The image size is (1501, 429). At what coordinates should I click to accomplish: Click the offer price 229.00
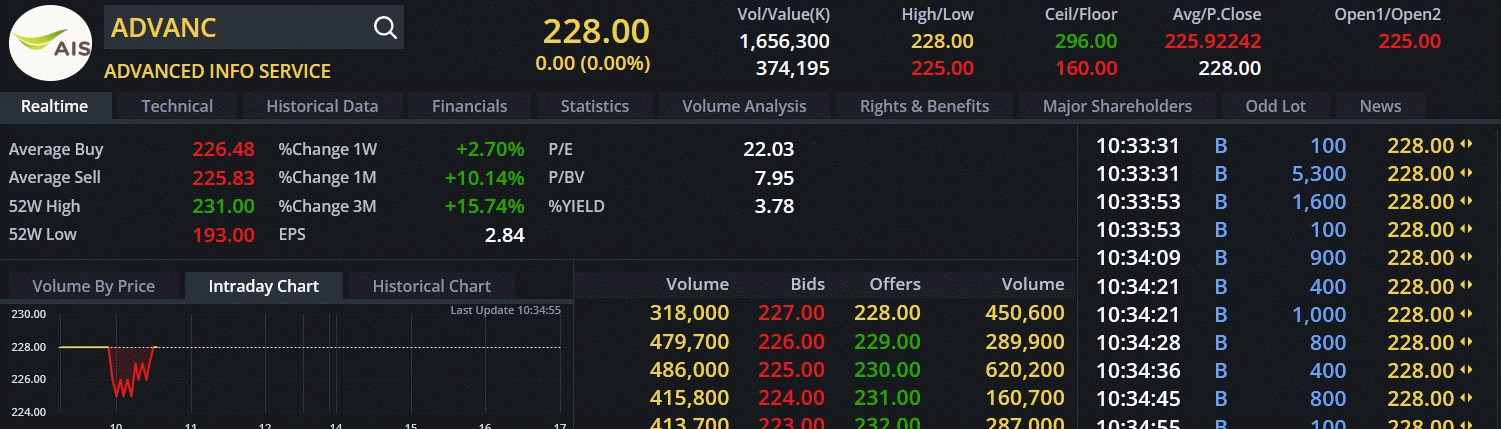[x=887, y=341]
